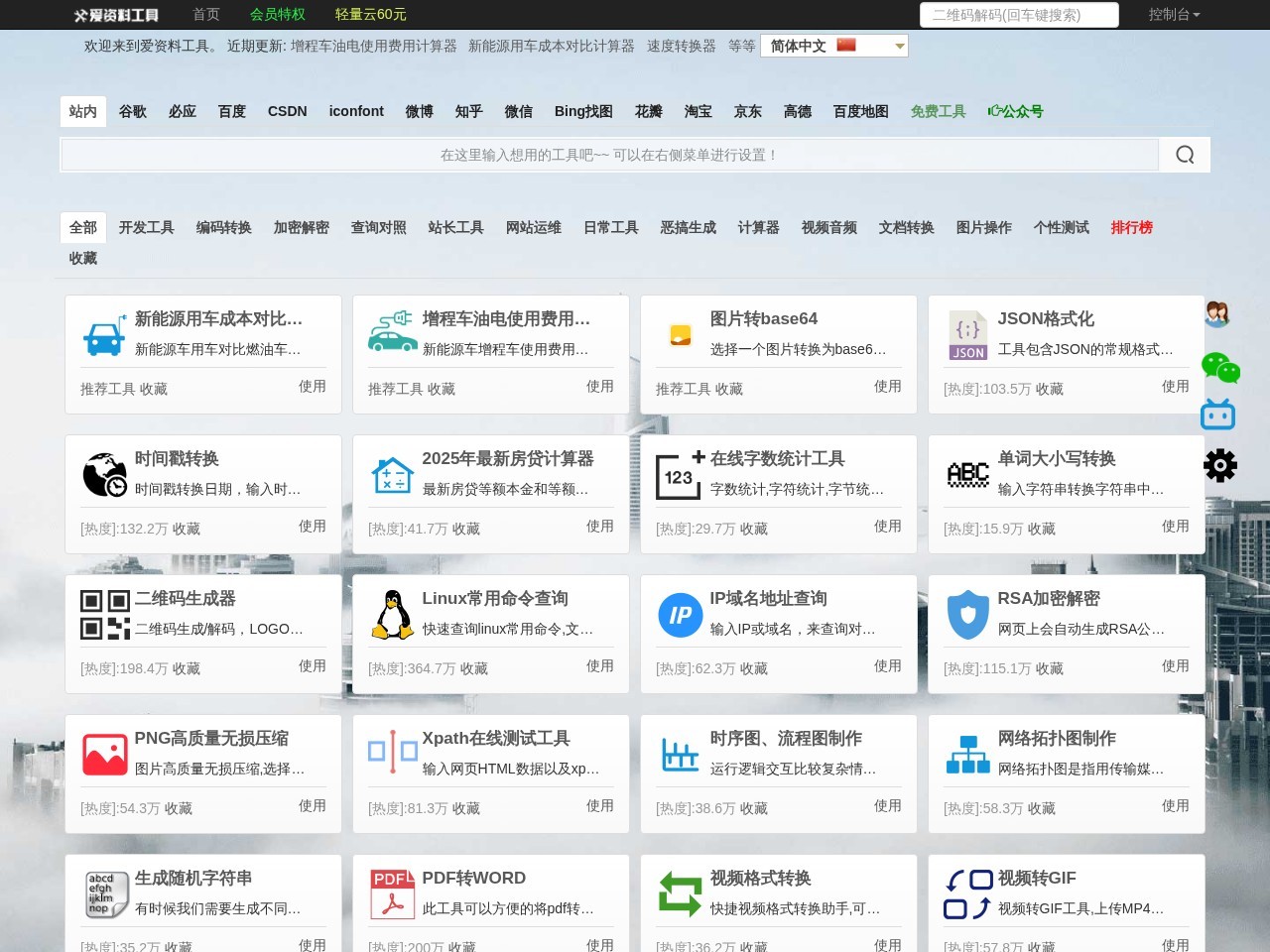Screen dimensions: 1270x952
Task: Open the image to base64 icon
Action: pyautogui.click(x=680, y=335)
